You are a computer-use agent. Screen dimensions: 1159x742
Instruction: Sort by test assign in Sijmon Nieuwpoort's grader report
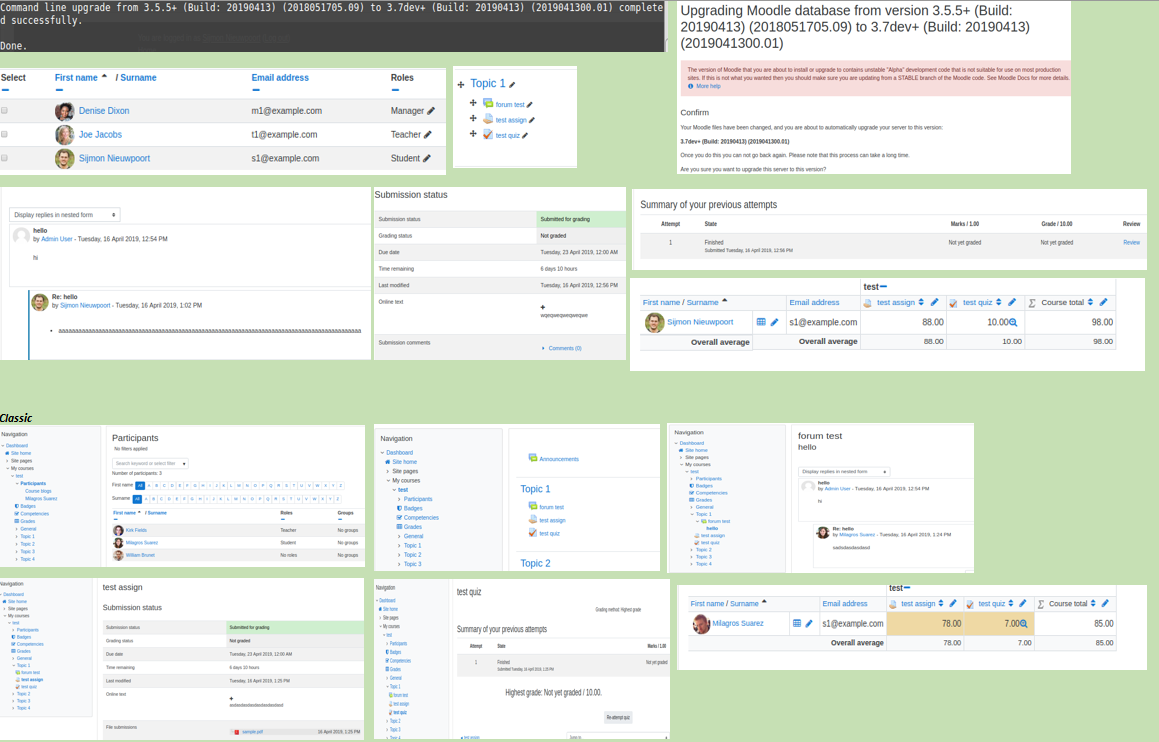[x=921, y=302]
